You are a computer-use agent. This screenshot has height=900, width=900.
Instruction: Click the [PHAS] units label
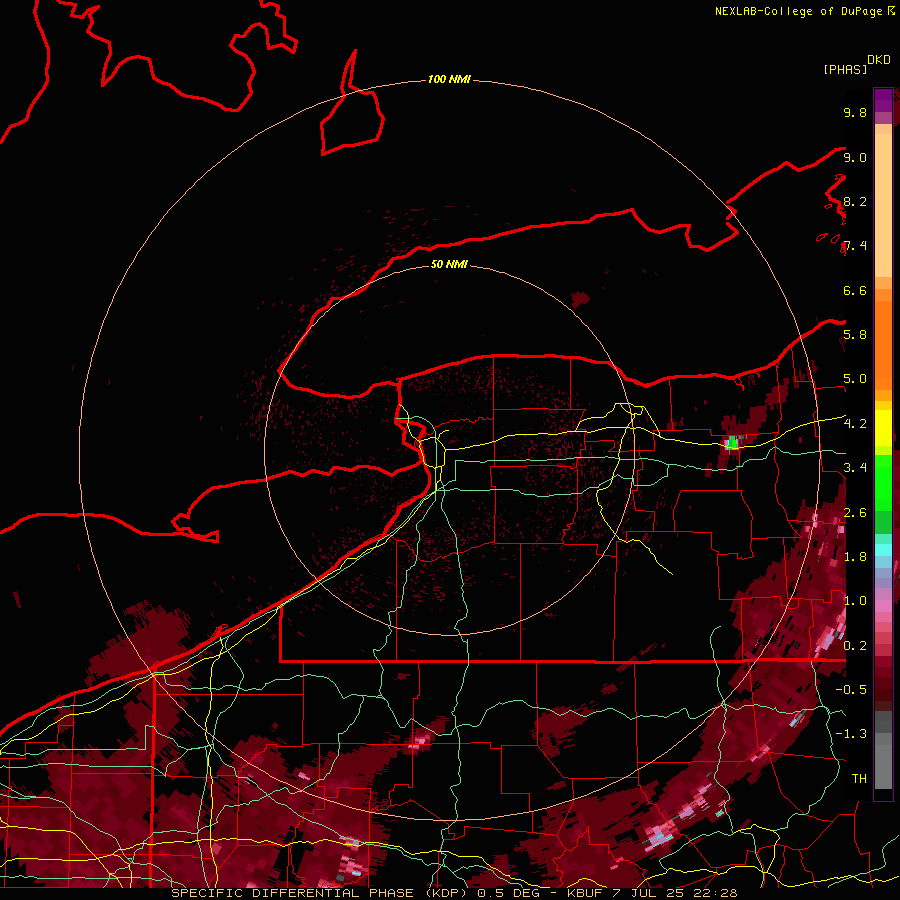(x=845, y=69)
